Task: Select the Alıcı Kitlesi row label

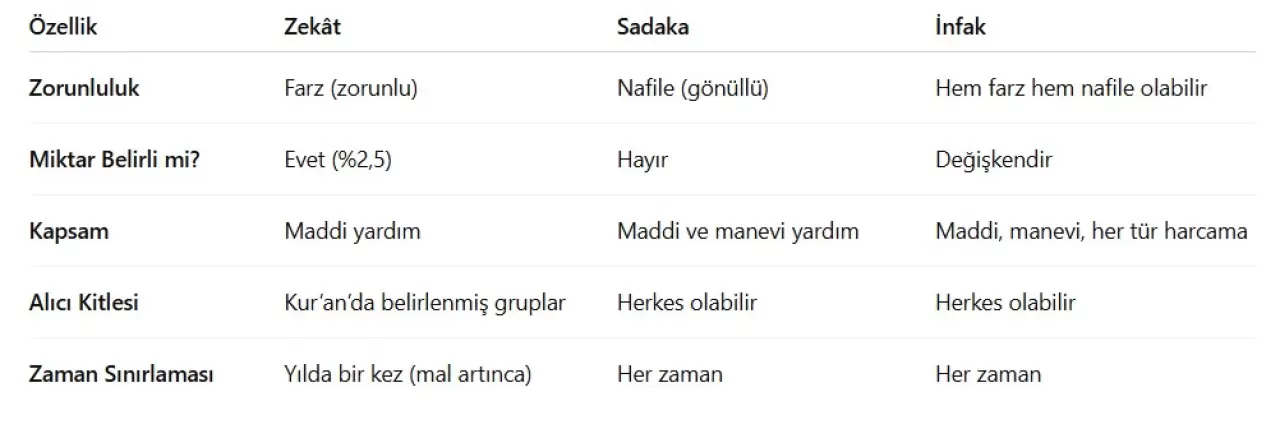Action: click(84, 302)
